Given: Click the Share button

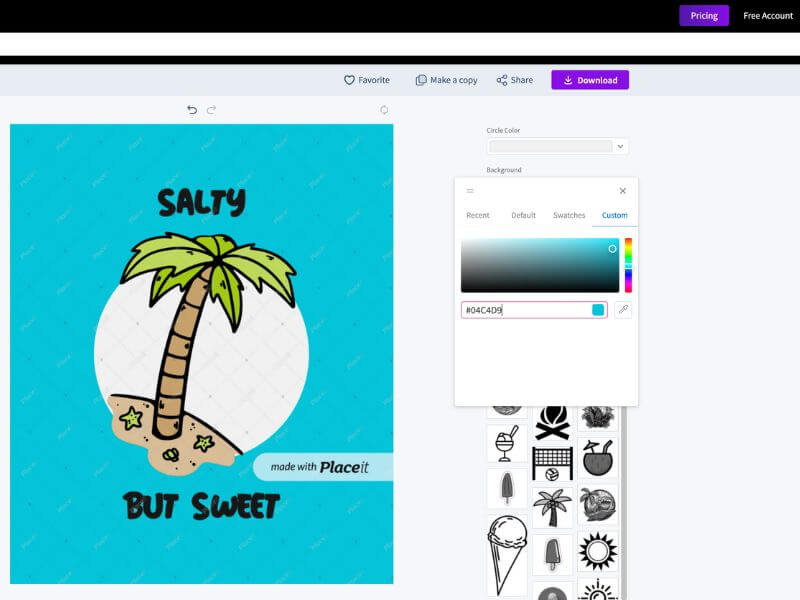Looking at the screenshot, I should (x=514, y=80).
